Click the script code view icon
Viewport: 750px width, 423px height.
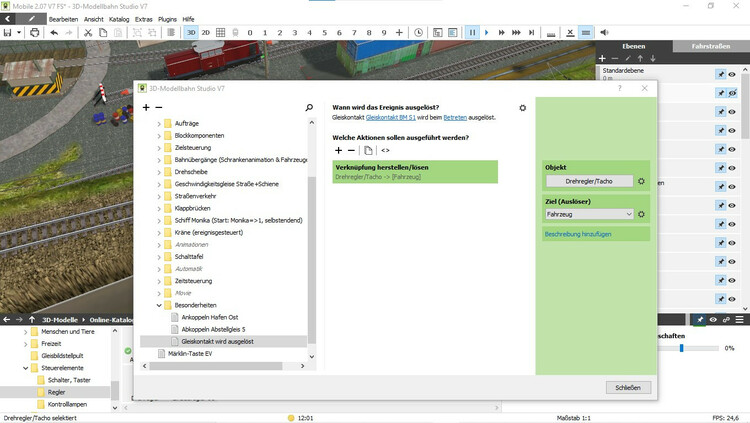point(385,149)
